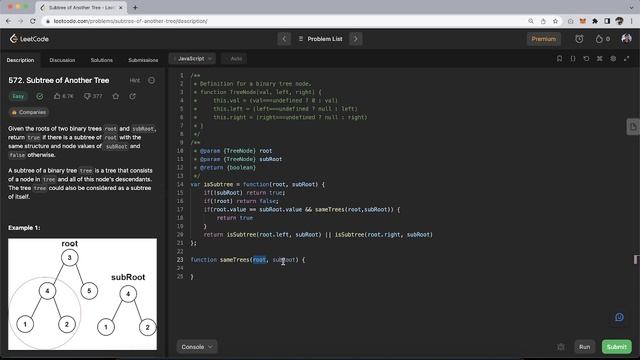Go to the next problem arrow
This screenshot has height=360, width=640.
356,39
